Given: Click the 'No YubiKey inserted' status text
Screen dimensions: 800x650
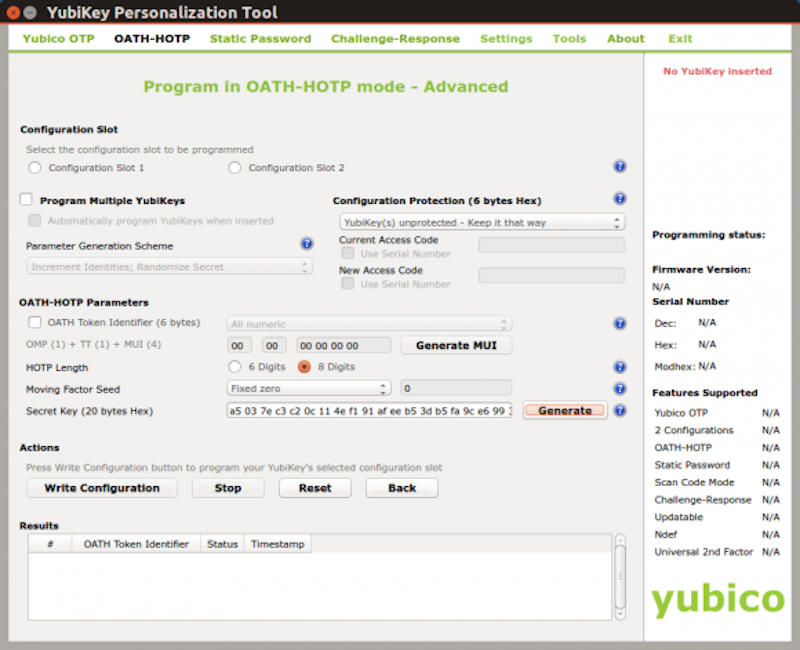Looking at the screenshot, I should [717, 71].
